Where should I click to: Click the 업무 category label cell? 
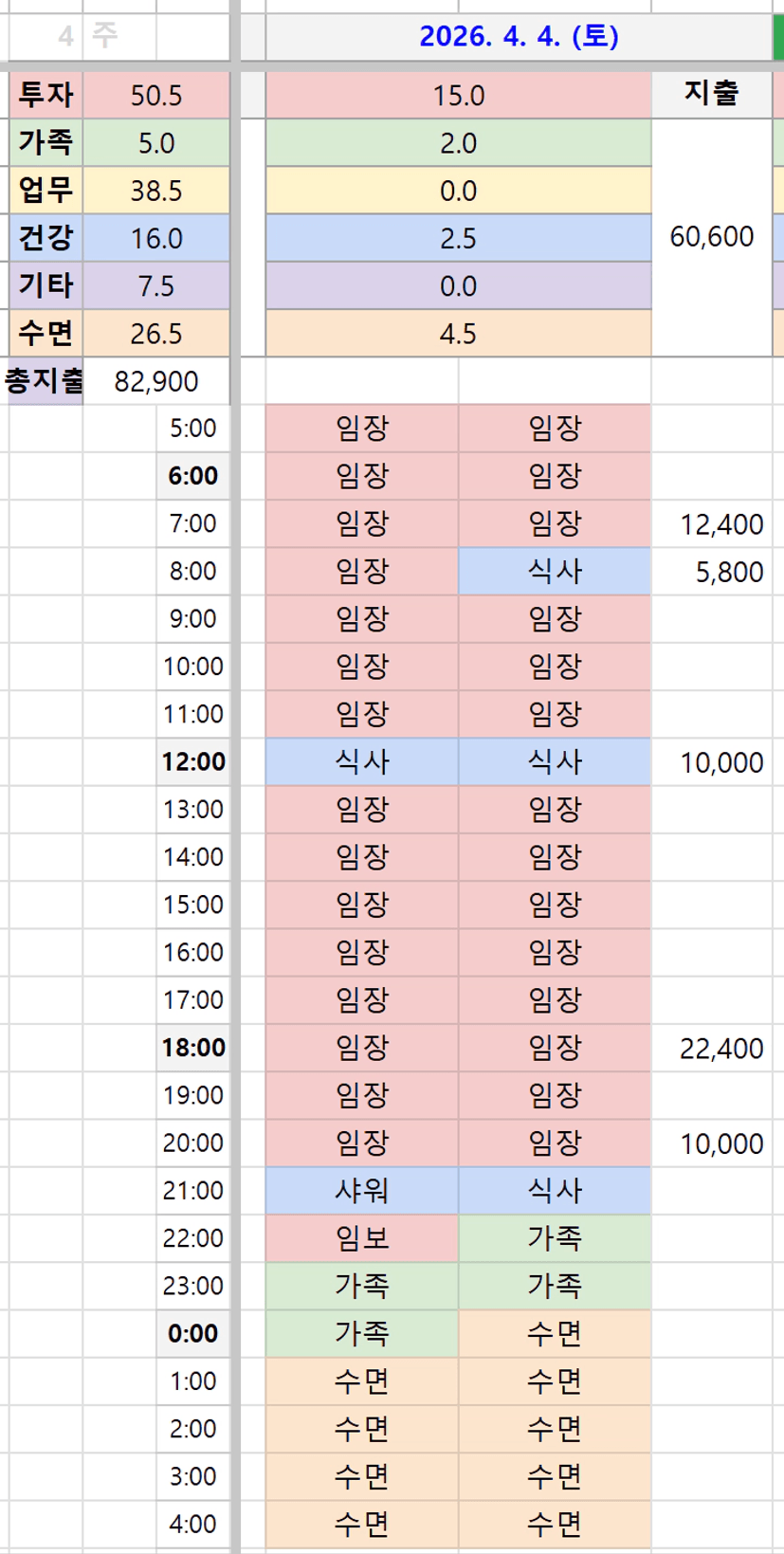tap(46, 191)
